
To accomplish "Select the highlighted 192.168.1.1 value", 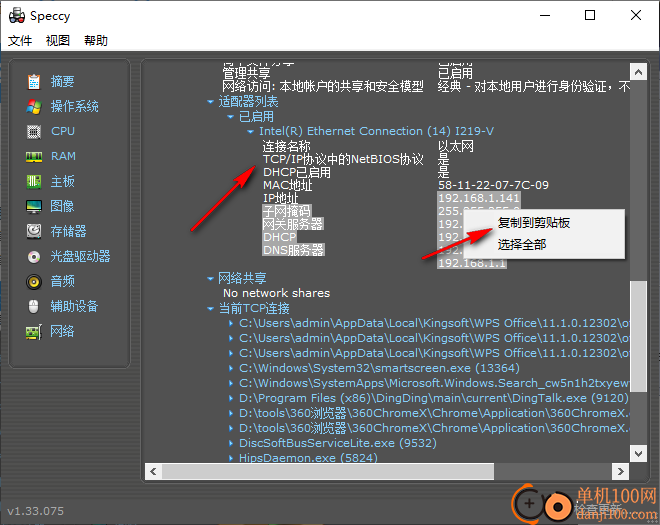I will (472, 263).
